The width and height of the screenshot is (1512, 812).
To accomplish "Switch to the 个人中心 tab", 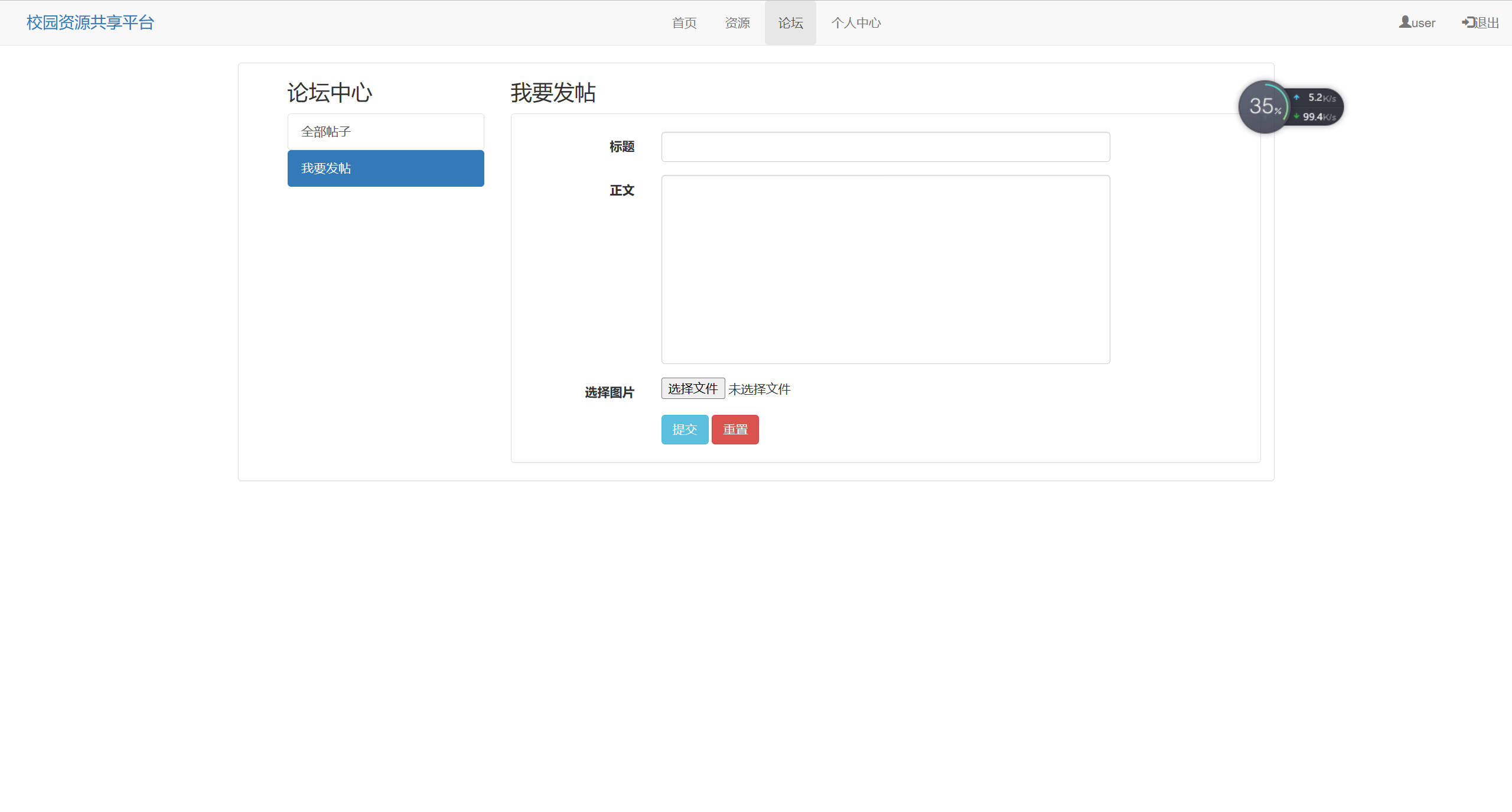I will (x=856, y=22).
